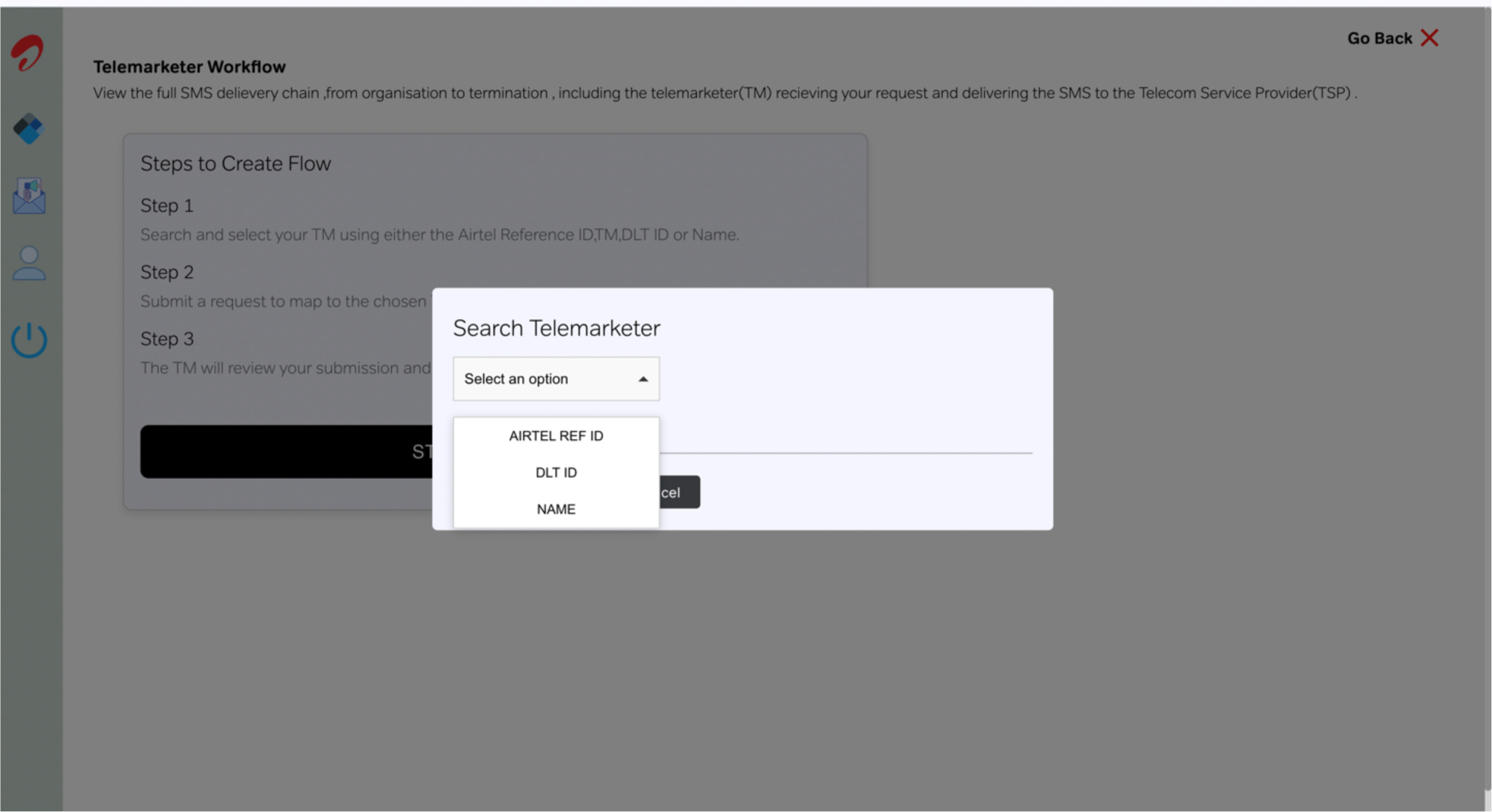Click the Step 3 label
Screen dimensions: 1492x812
[x=167, y=338]
